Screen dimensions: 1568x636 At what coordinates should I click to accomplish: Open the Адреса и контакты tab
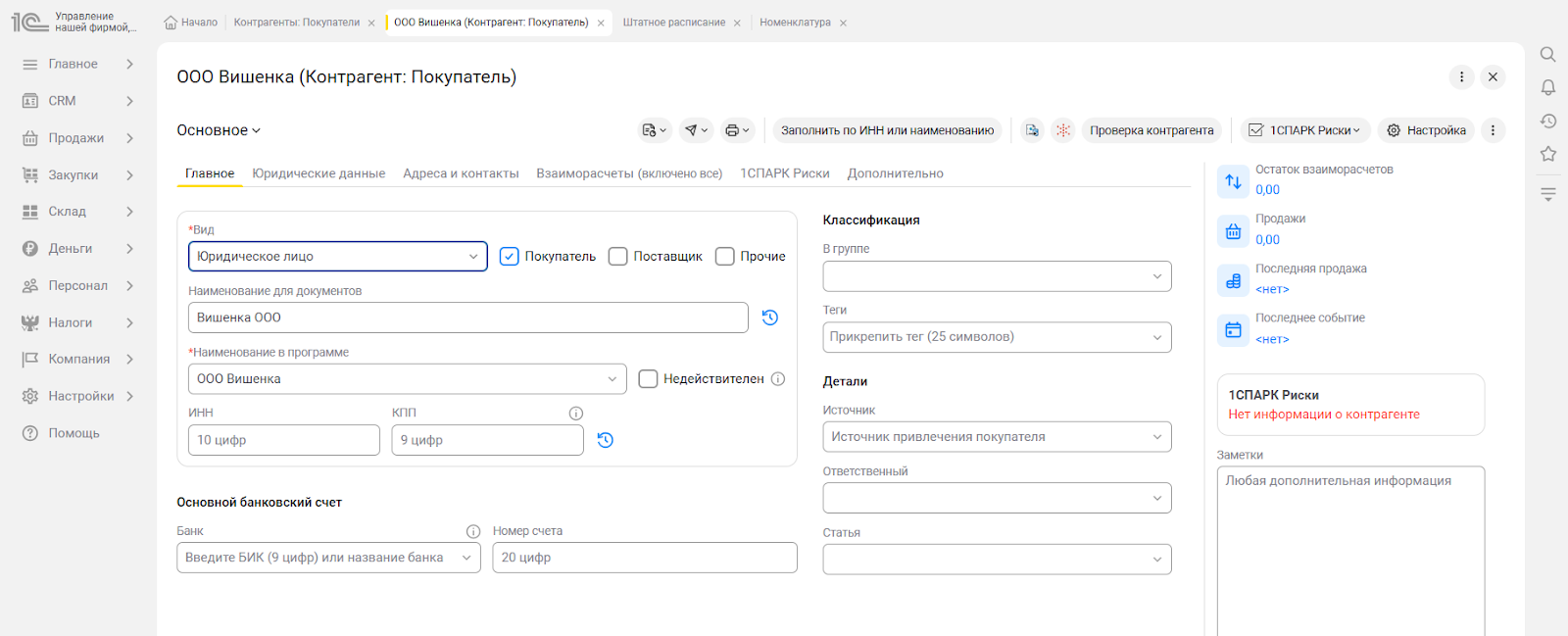click(461, 173)
